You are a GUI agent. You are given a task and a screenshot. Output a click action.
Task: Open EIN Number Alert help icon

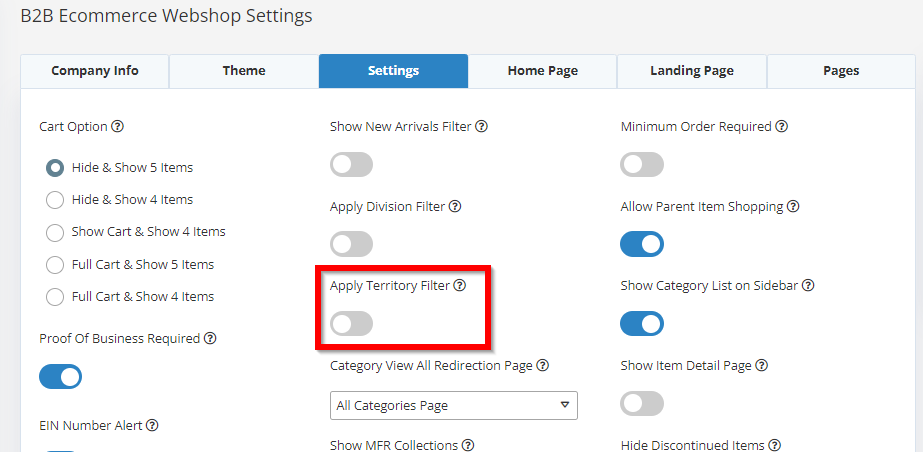click(152, 425)
